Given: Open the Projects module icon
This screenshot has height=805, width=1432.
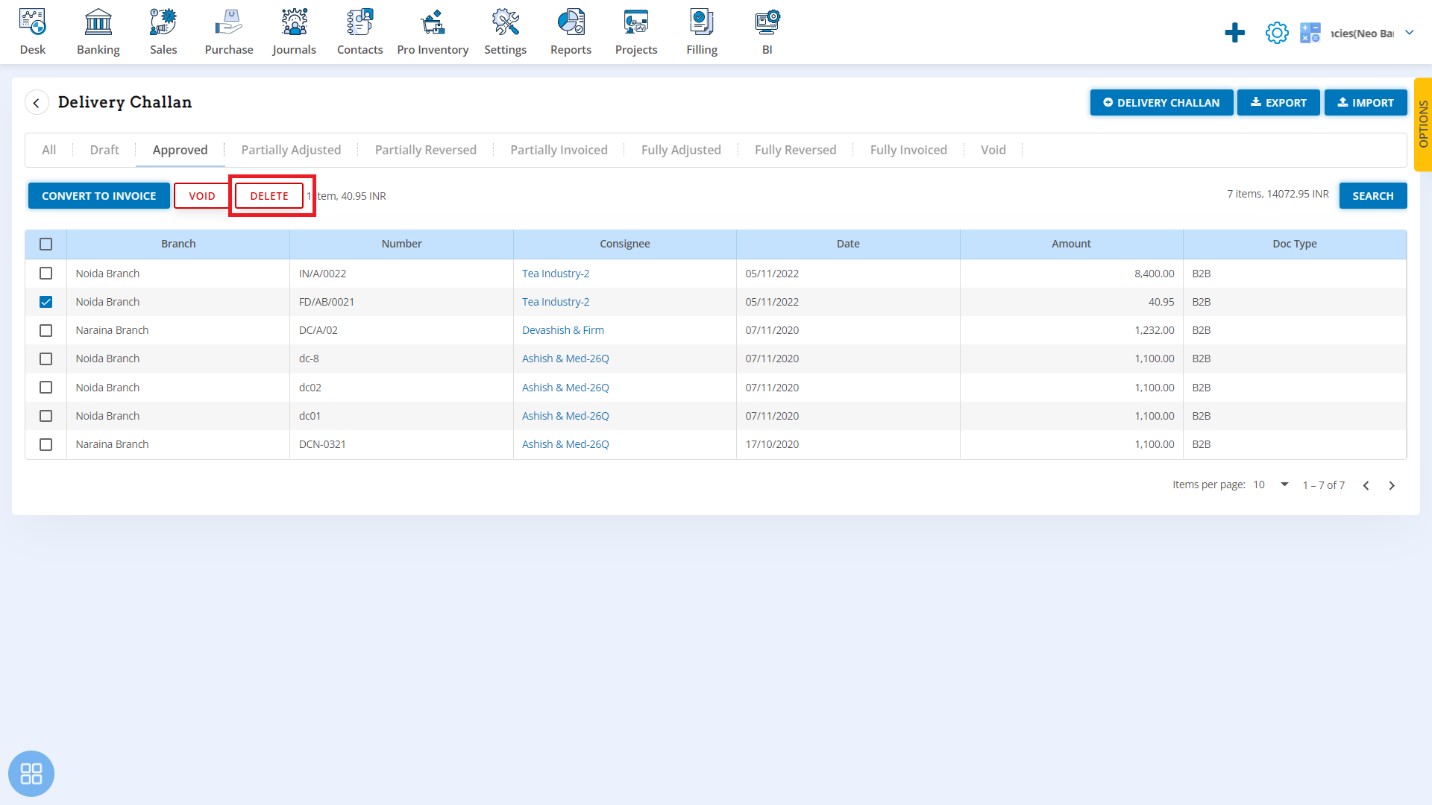Looking at the screenshot, I should [x=636, y=21].
